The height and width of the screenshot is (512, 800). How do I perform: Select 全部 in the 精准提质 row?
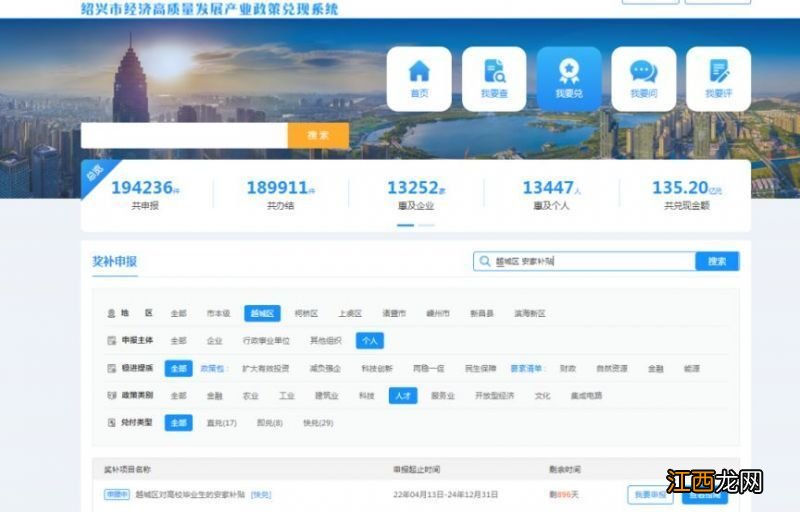(x=179, y=369)
